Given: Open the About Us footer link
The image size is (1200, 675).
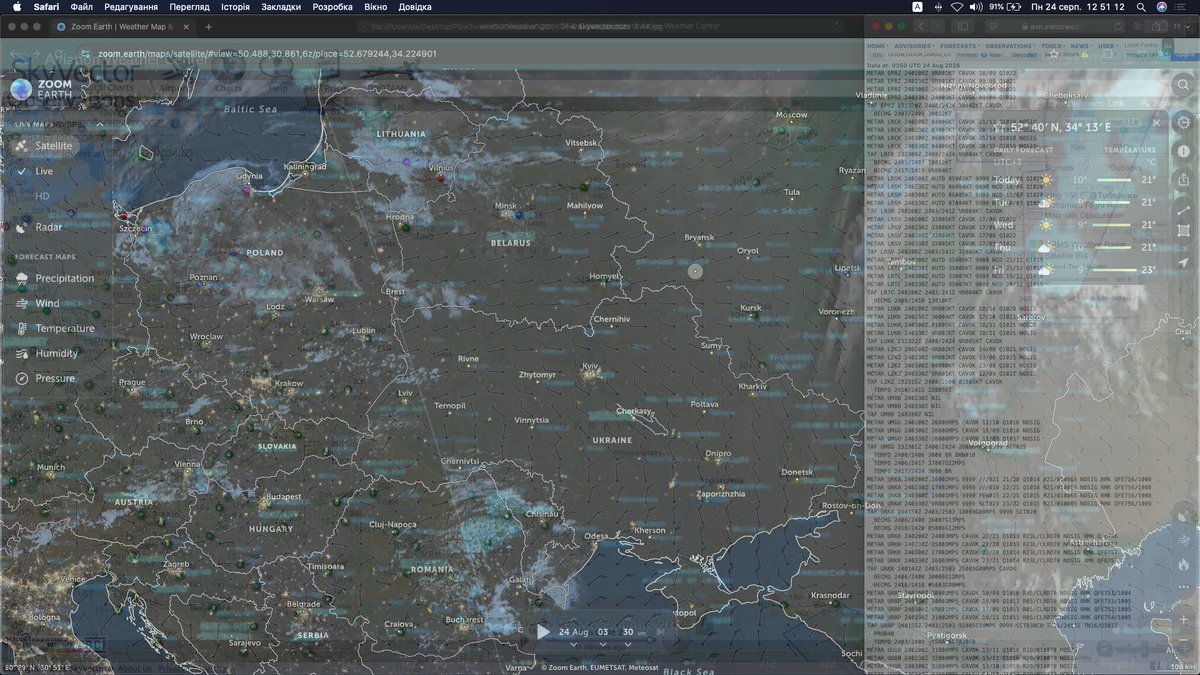Looking at the screenshot, I should pos(135,669).
